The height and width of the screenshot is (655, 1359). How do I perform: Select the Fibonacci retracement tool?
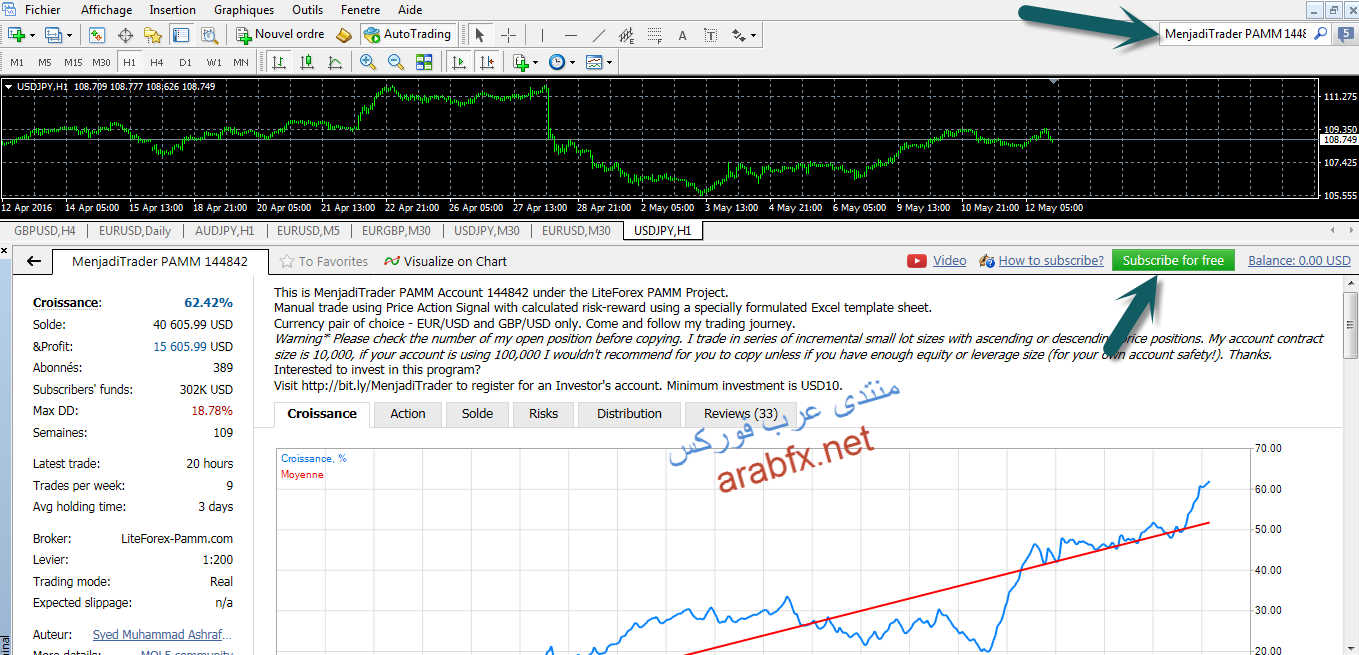[655, 35]
